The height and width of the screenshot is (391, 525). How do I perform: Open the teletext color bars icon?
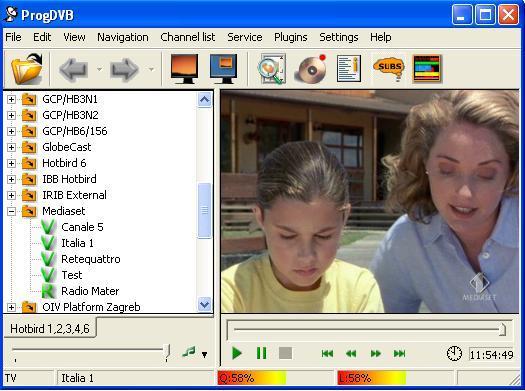pos(427,69)
